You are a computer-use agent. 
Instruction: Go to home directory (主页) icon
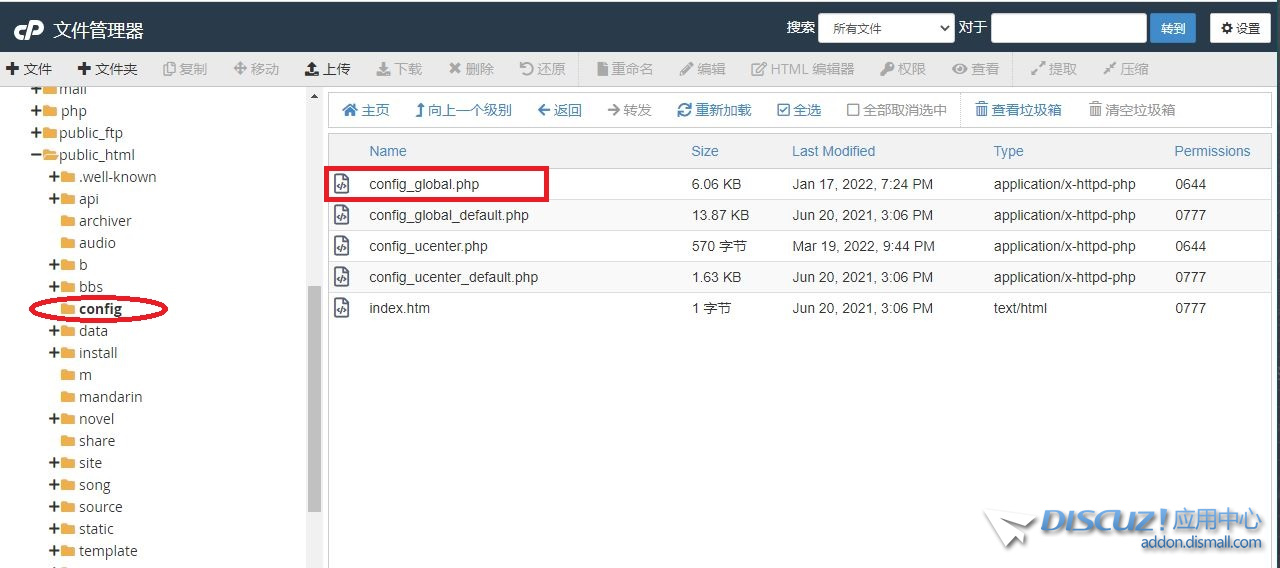tap(350, 110)
